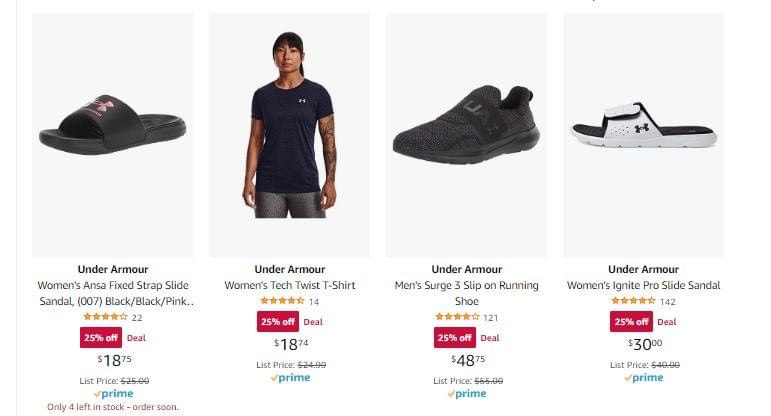Click star rating for Men's Surge 3 shoe
Viewport: 771px width, 416px height.
point(457,317)
